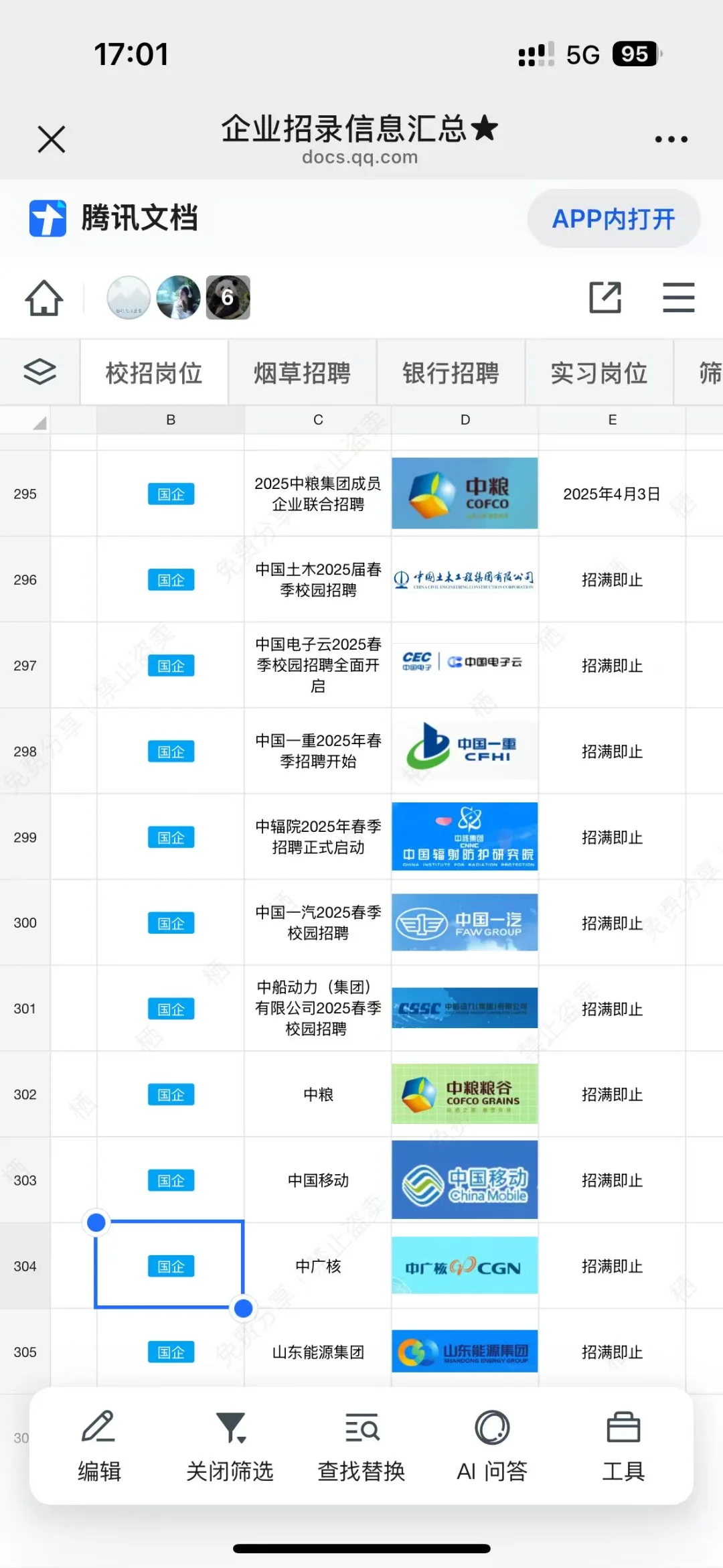Select cell 中国电子云2025春季校园招聘全面开启

click(x=318, y=665)
